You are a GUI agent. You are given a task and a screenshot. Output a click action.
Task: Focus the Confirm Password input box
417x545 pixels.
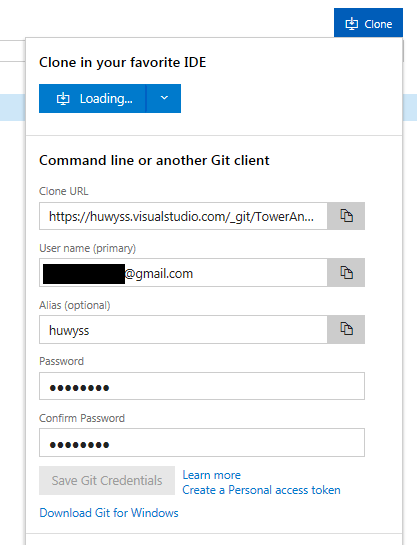202,442
